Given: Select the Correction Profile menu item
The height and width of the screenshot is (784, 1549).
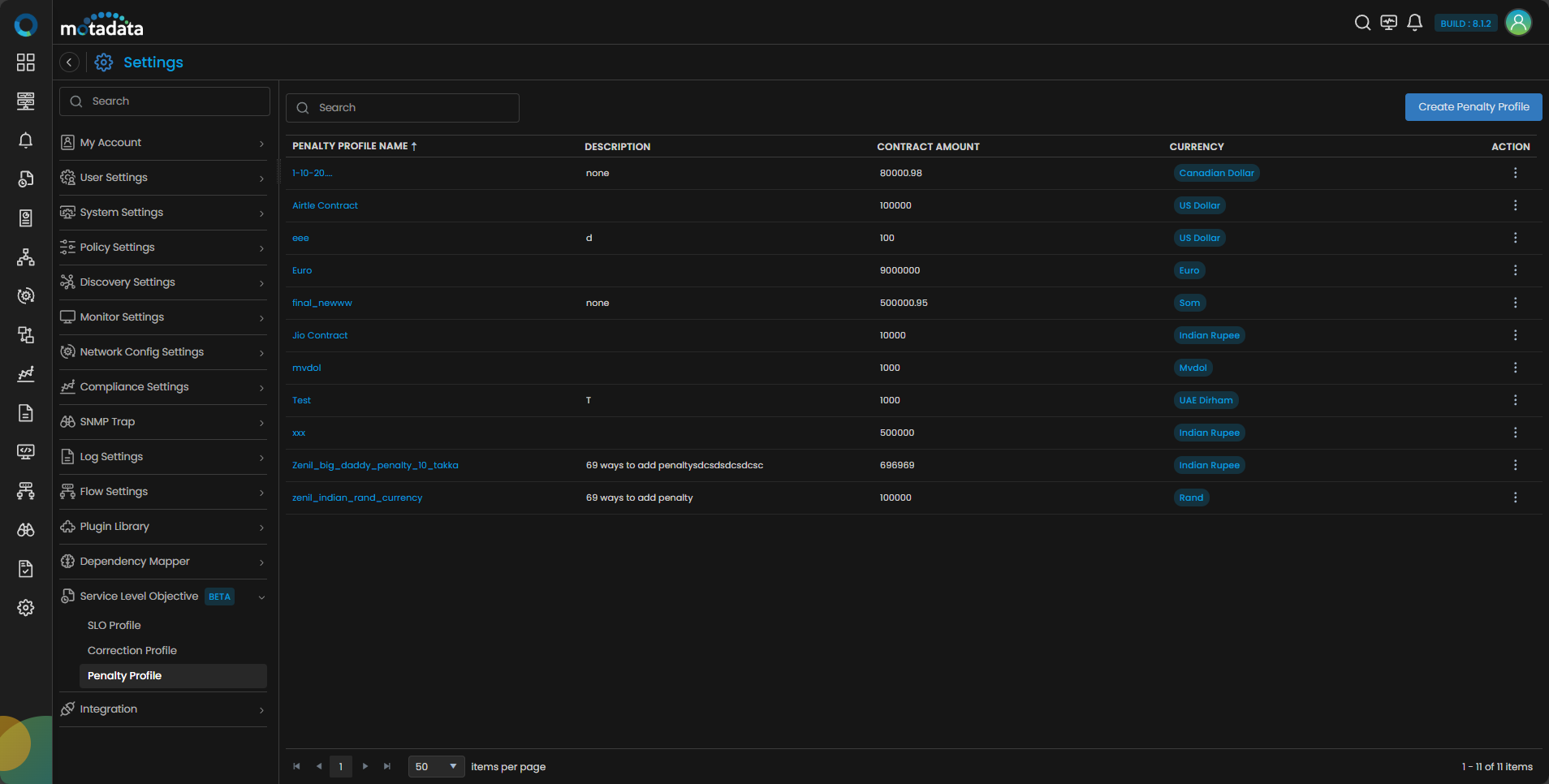Looking at the screenshot, I should (x=132, y=651).
